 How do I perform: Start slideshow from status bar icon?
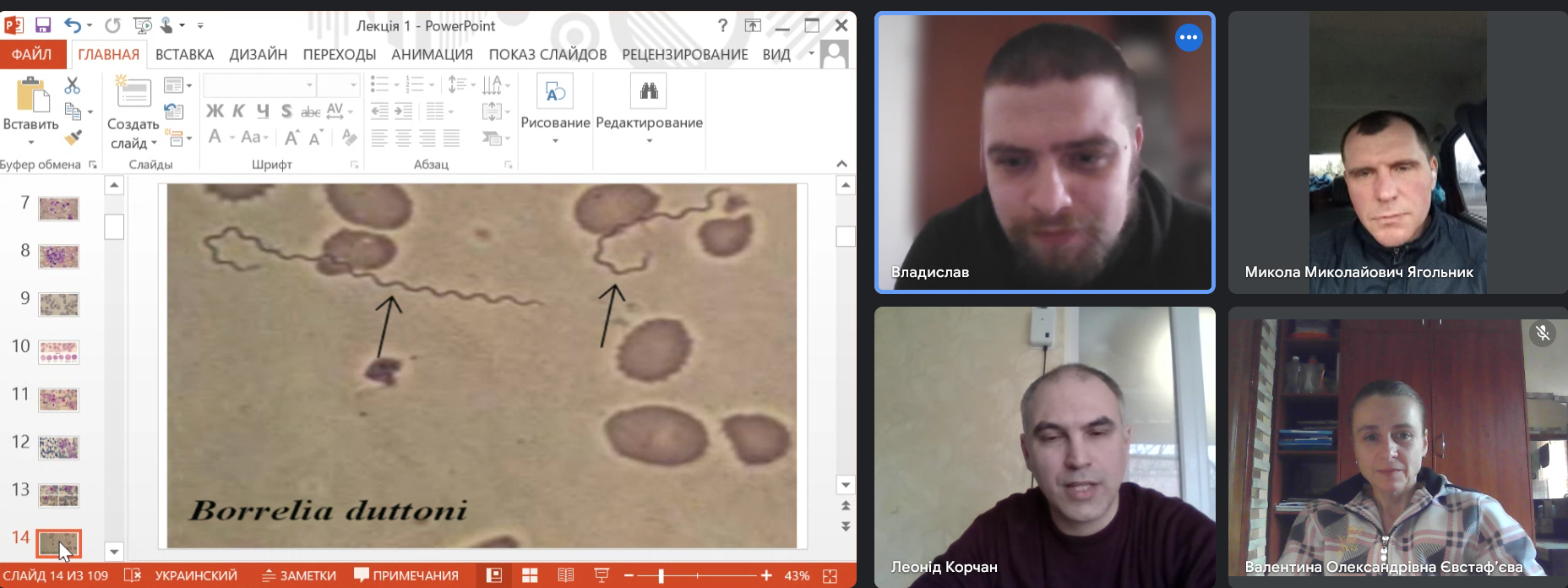coord(602,575)
